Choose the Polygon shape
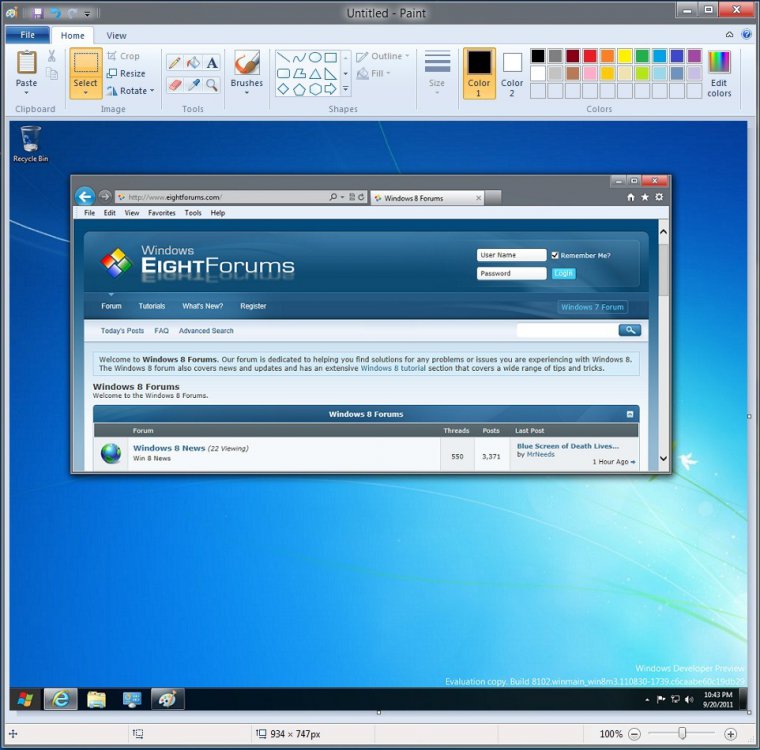Viewport: 760px width, 750px height. (300, 74)
